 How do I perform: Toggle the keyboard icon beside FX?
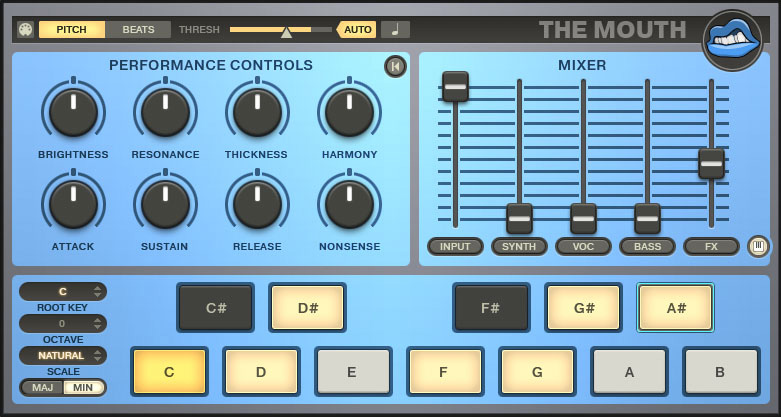(x=758, y=247)
